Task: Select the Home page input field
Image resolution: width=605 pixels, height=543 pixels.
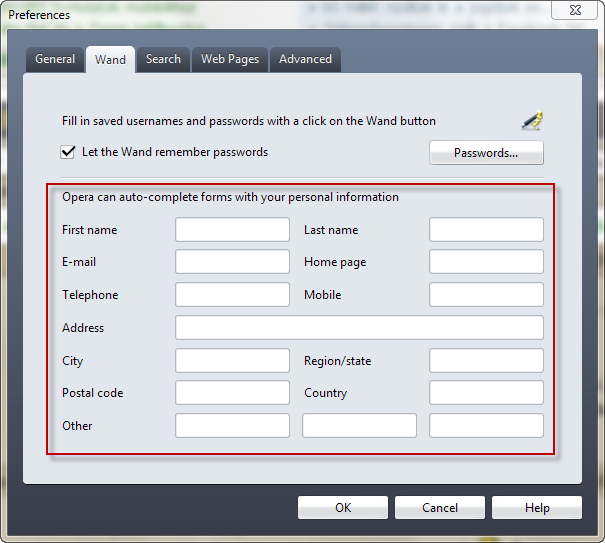Action: tap(486, 262)
